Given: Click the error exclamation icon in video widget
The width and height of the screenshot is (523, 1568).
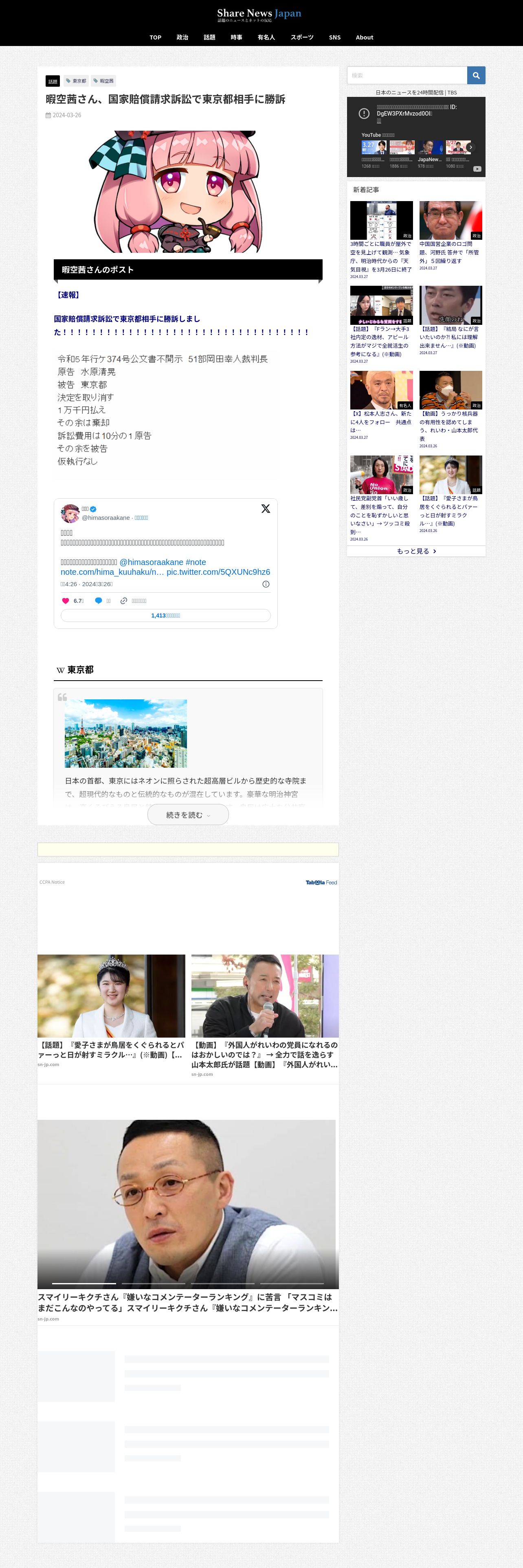Looking at the screenshot, I should point(364,114).
